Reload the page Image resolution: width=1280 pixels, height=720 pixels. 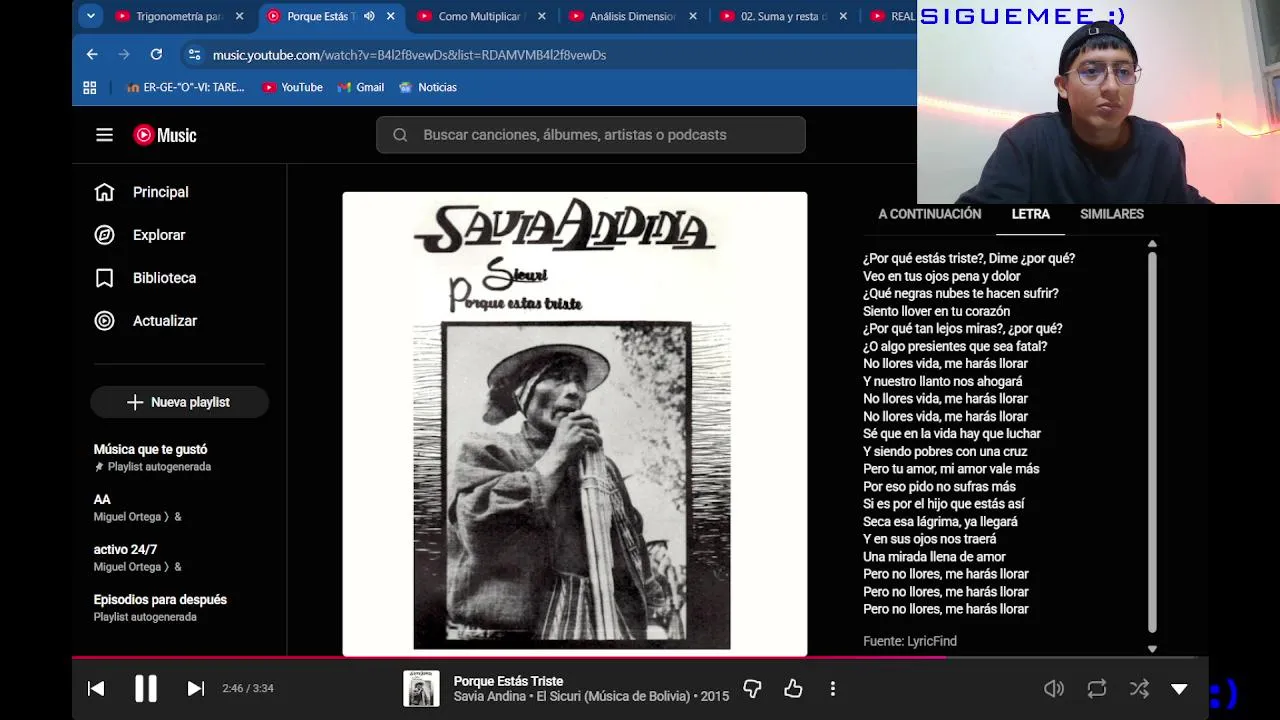point(156,55)
